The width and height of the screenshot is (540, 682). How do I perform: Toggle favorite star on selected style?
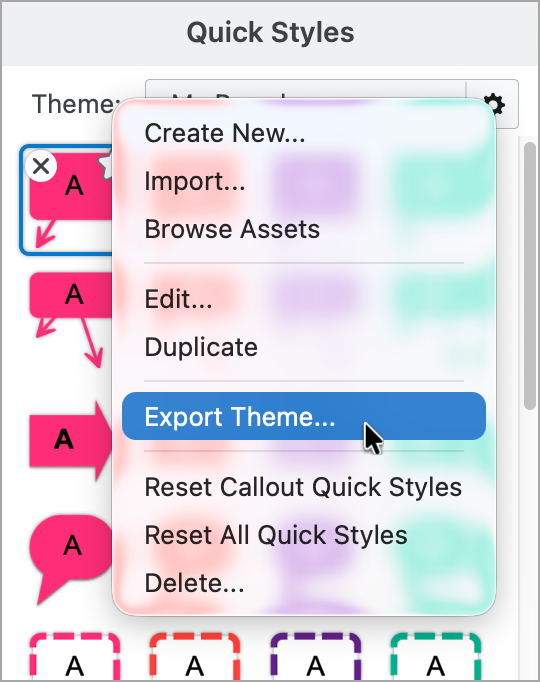106,166
